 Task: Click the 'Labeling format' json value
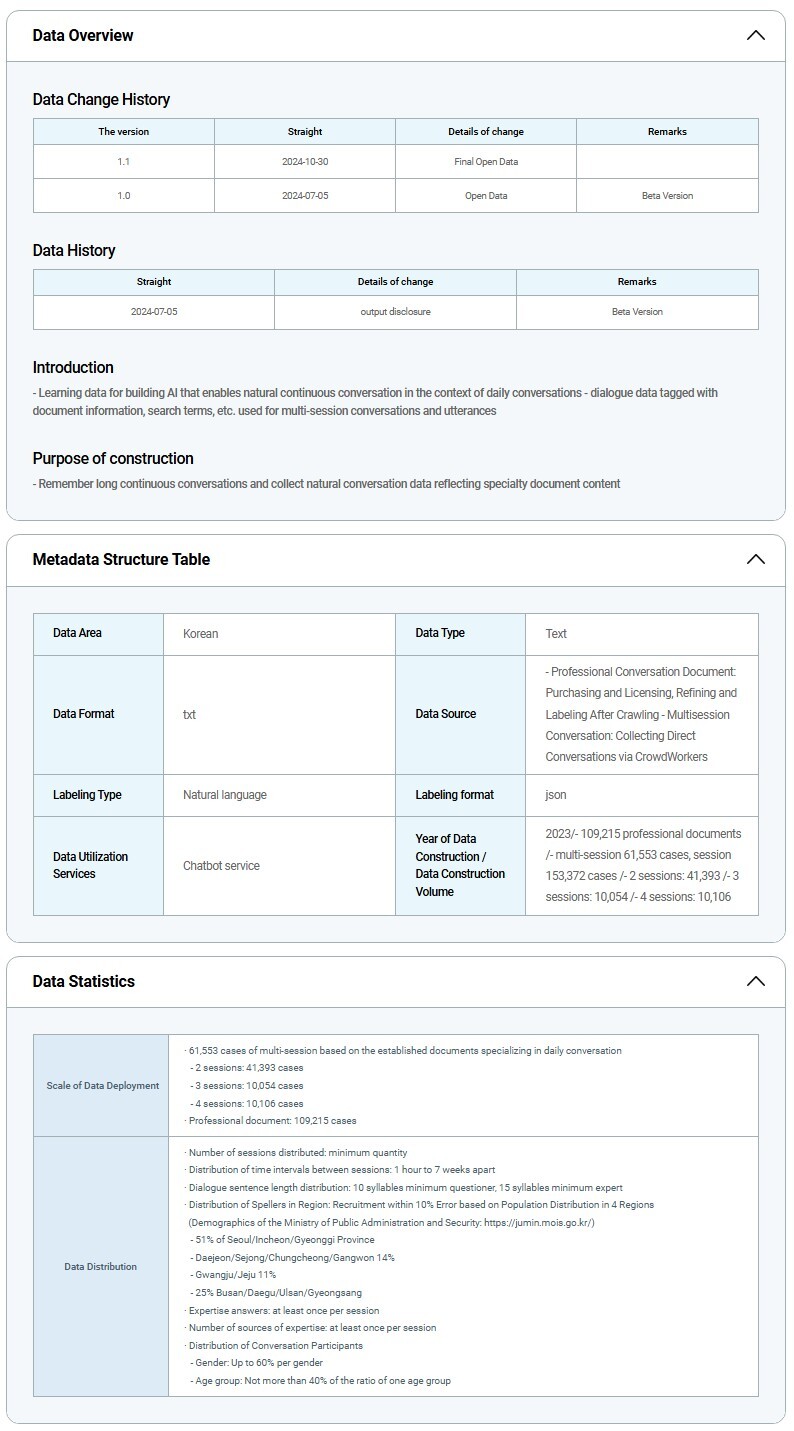pos(556,795)
